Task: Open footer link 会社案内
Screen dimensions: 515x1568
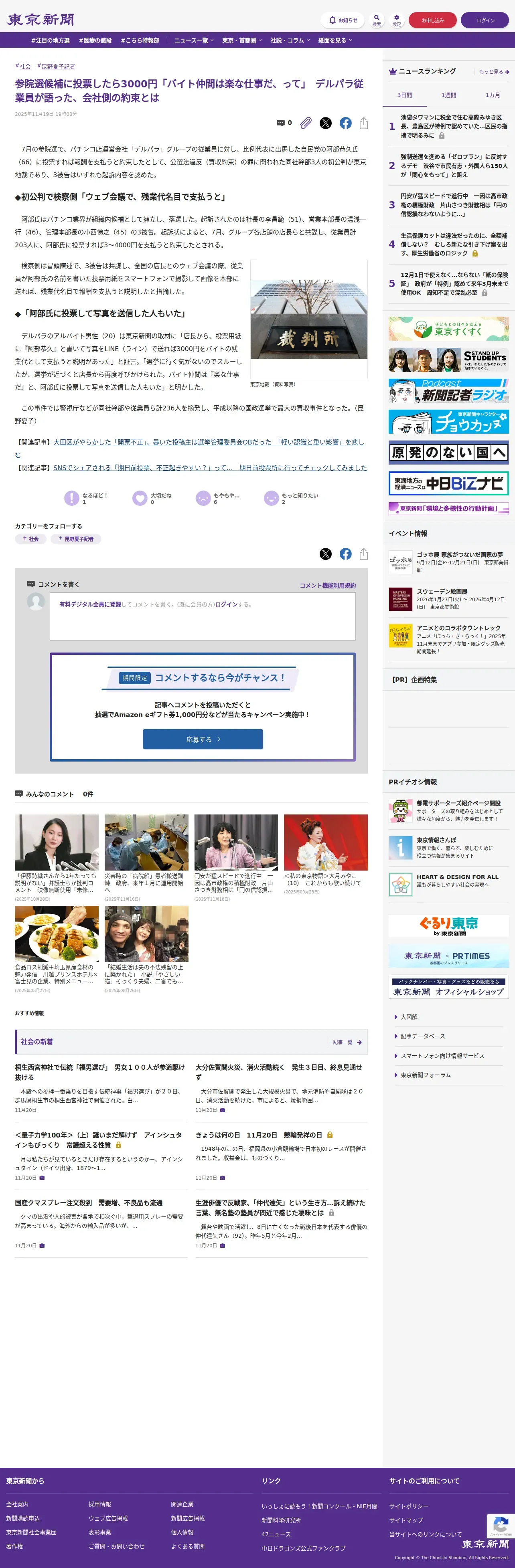Action: point(17,1504)
